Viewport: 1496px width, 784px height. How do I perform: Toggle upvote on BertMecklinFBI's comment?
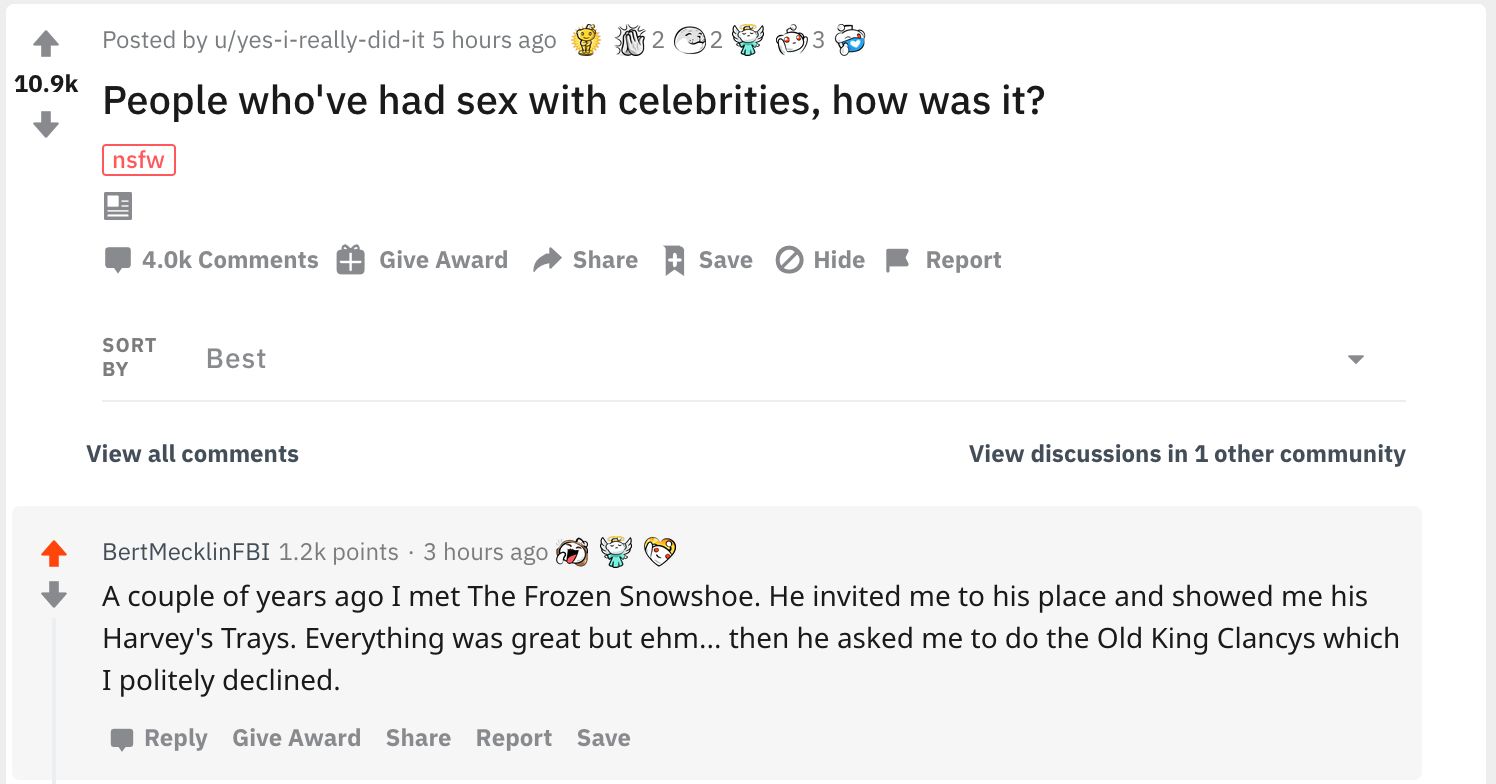(x=54, y=553)
